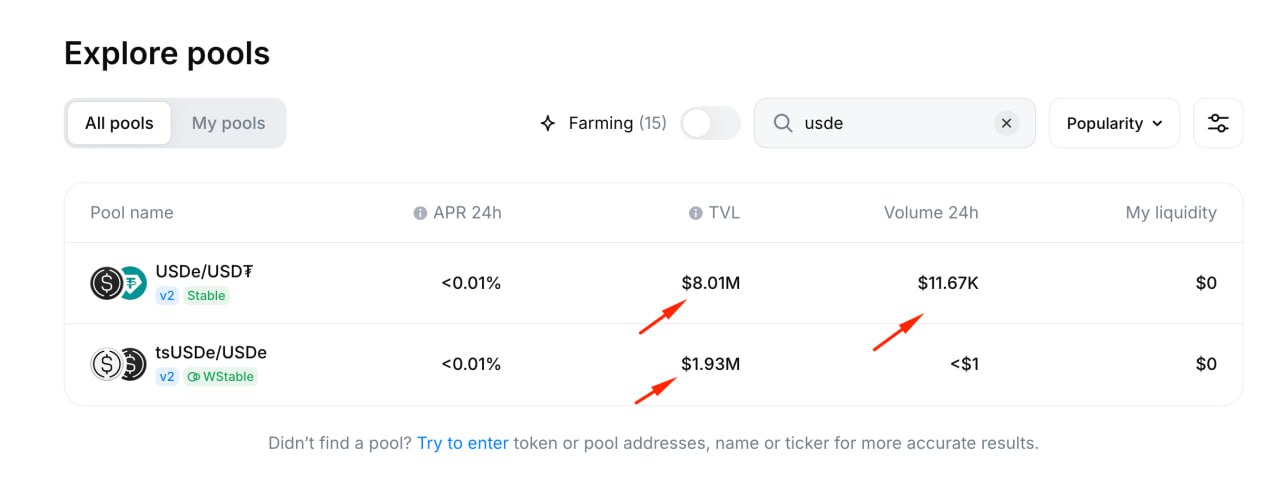Open the filter settings sliders icon

[1218, 123]
